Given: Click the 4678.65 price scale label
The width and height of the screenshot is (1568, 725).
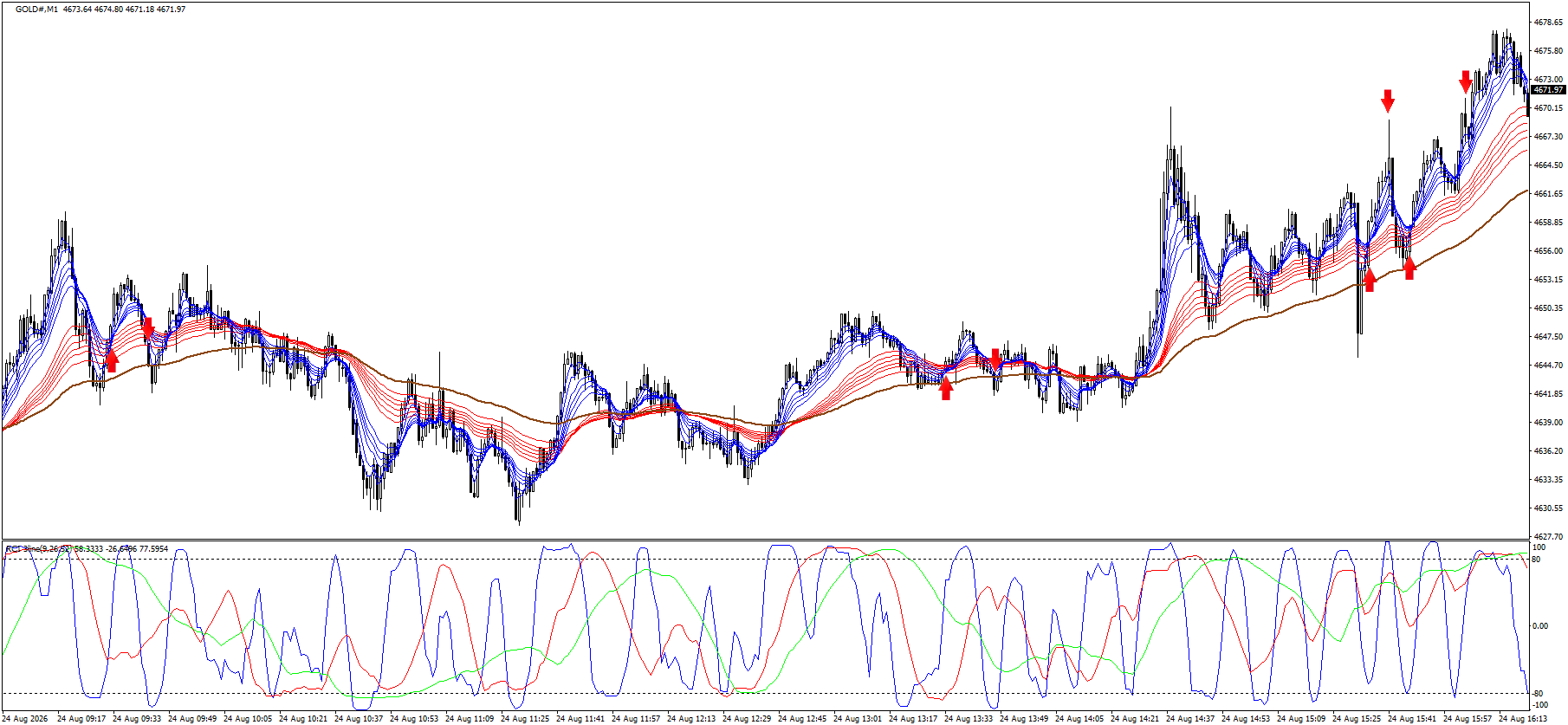Looking at the screenshot, I should tap(1548, 23).
